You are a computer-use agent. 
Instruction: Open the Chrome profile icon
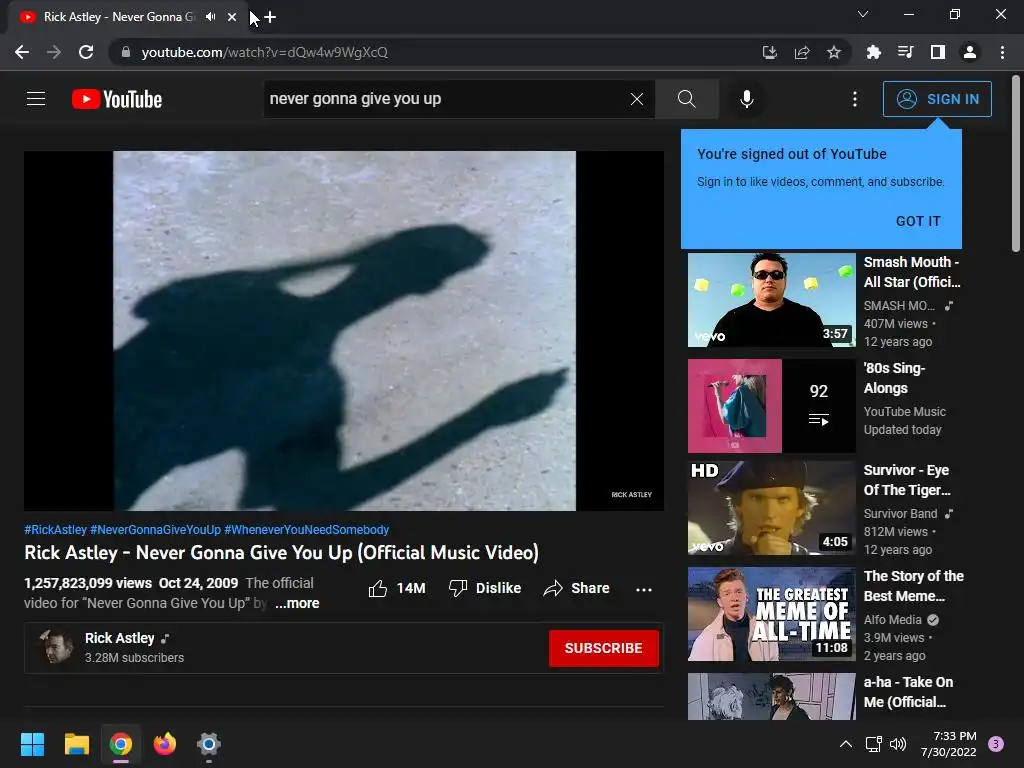970,52
